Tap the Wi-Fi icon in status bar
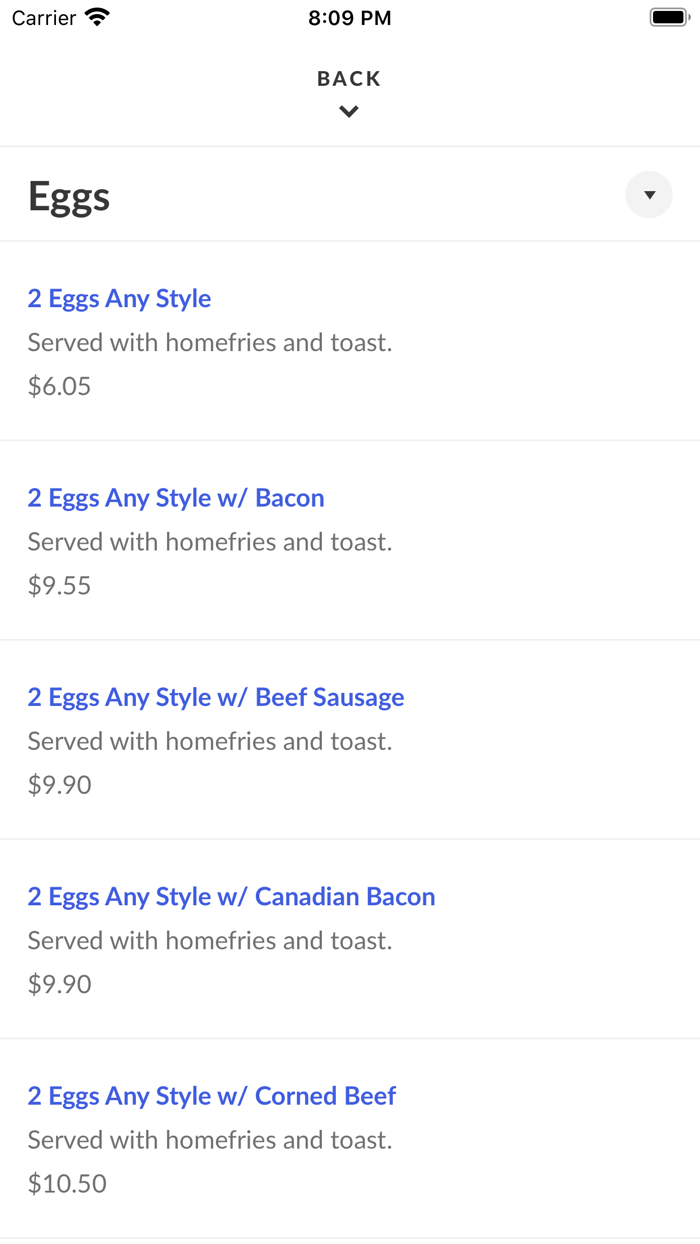This screenshot has width=700, height=1244. (97, 17)
